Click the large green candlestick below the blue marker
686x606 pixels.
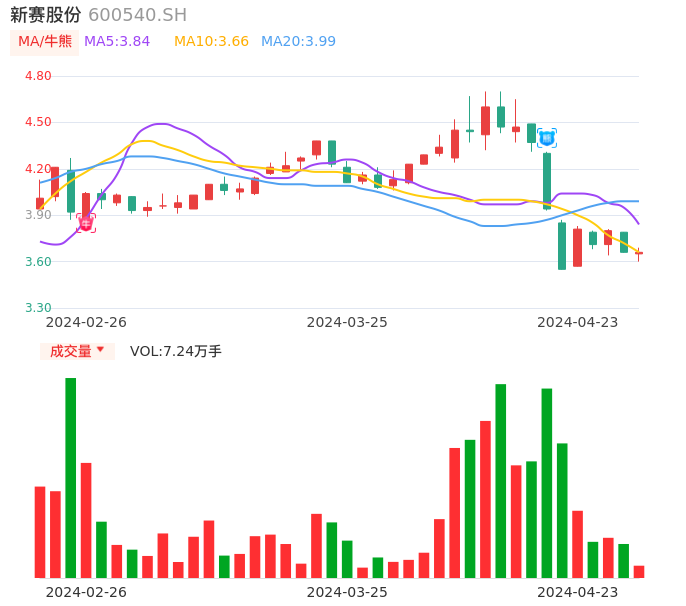(x=547, y=180)
